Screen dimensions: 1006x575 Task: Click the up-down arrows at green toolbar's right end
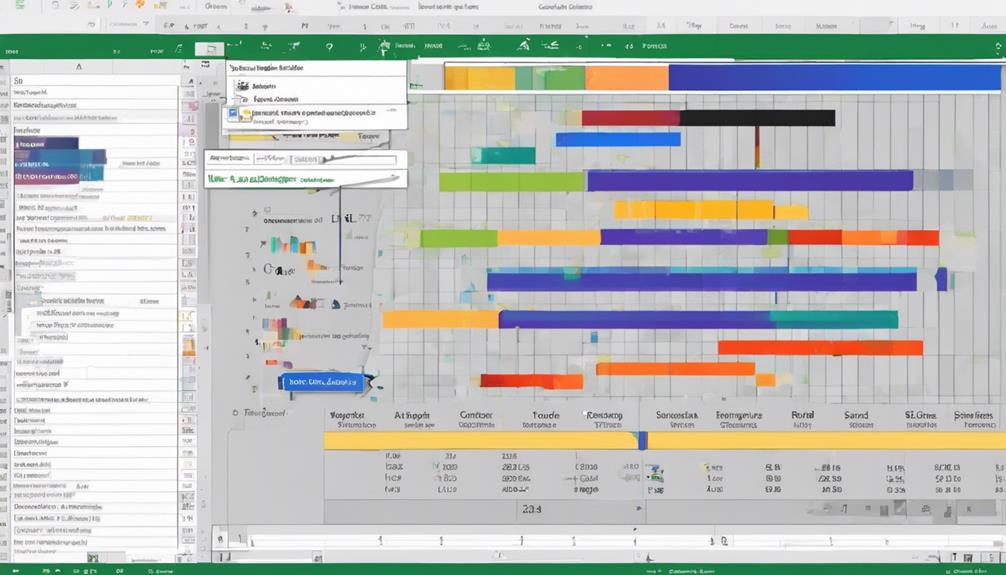pyautogui.click(x=998, y=47)
